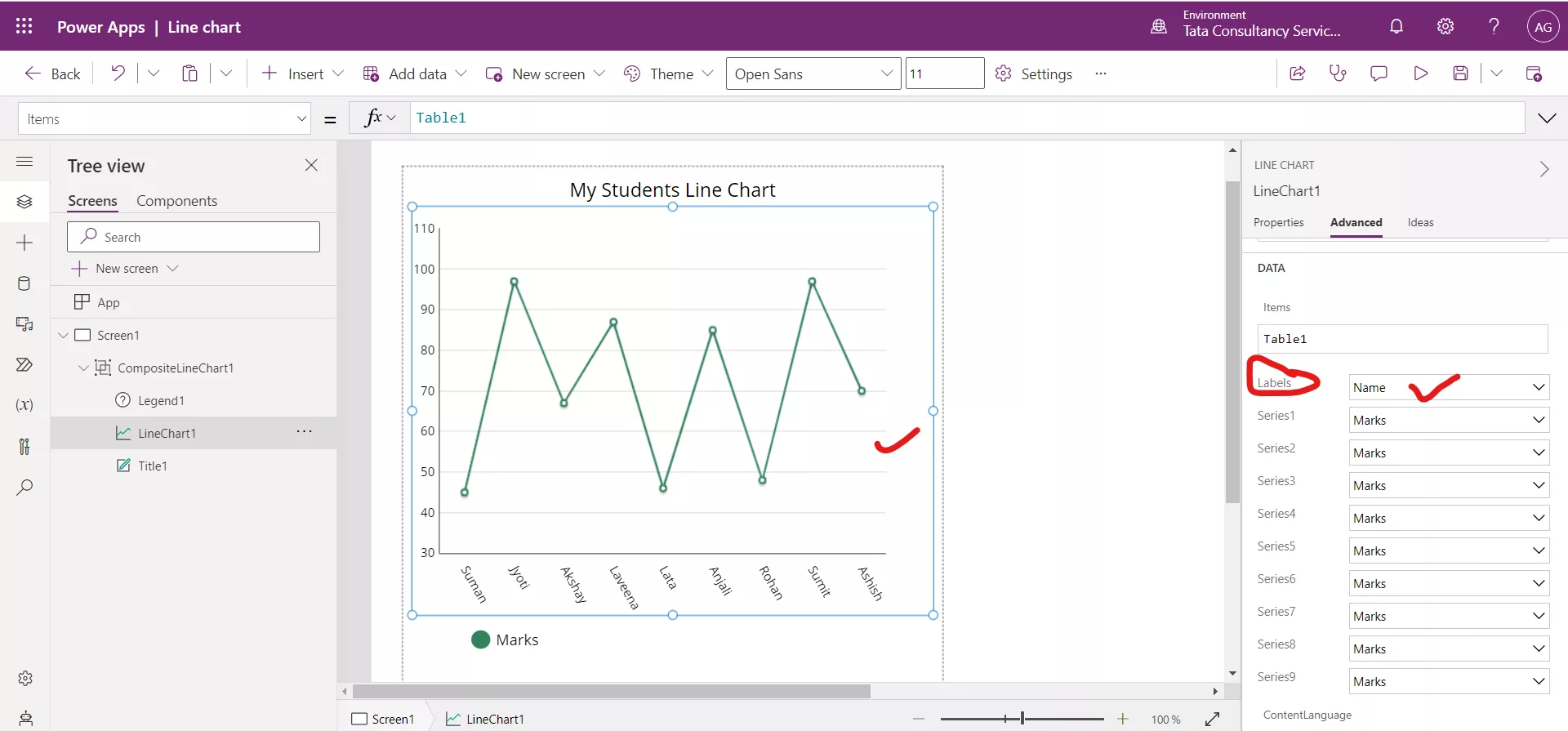Screen dimensions: 1568x731
Task: Click the Undo icon
Action: coord(118,74)
